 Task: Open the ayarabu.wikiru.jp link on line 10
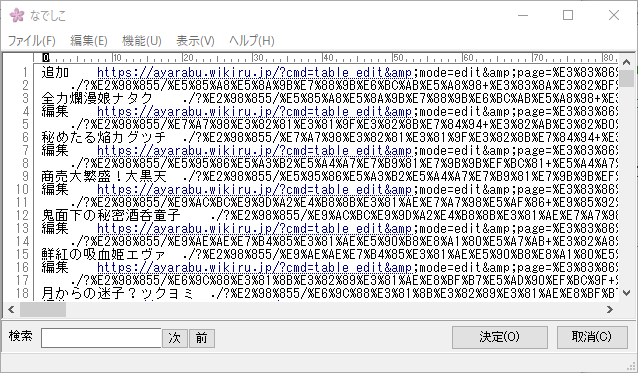pos(255,190)
